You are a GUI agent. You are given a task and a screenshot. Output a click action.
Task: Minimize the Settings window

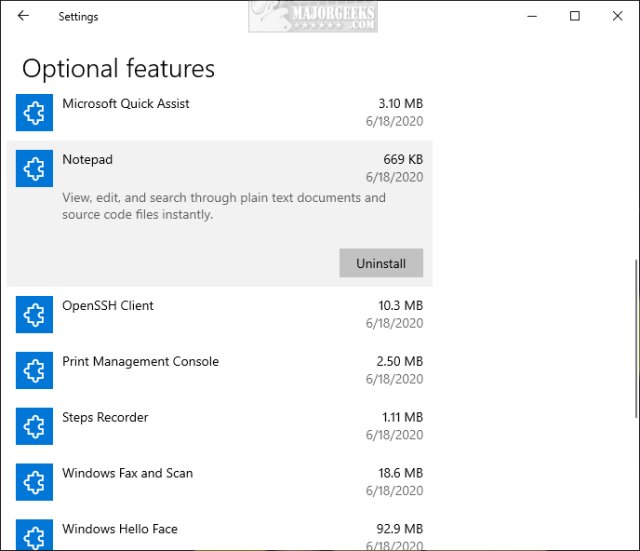530,16
